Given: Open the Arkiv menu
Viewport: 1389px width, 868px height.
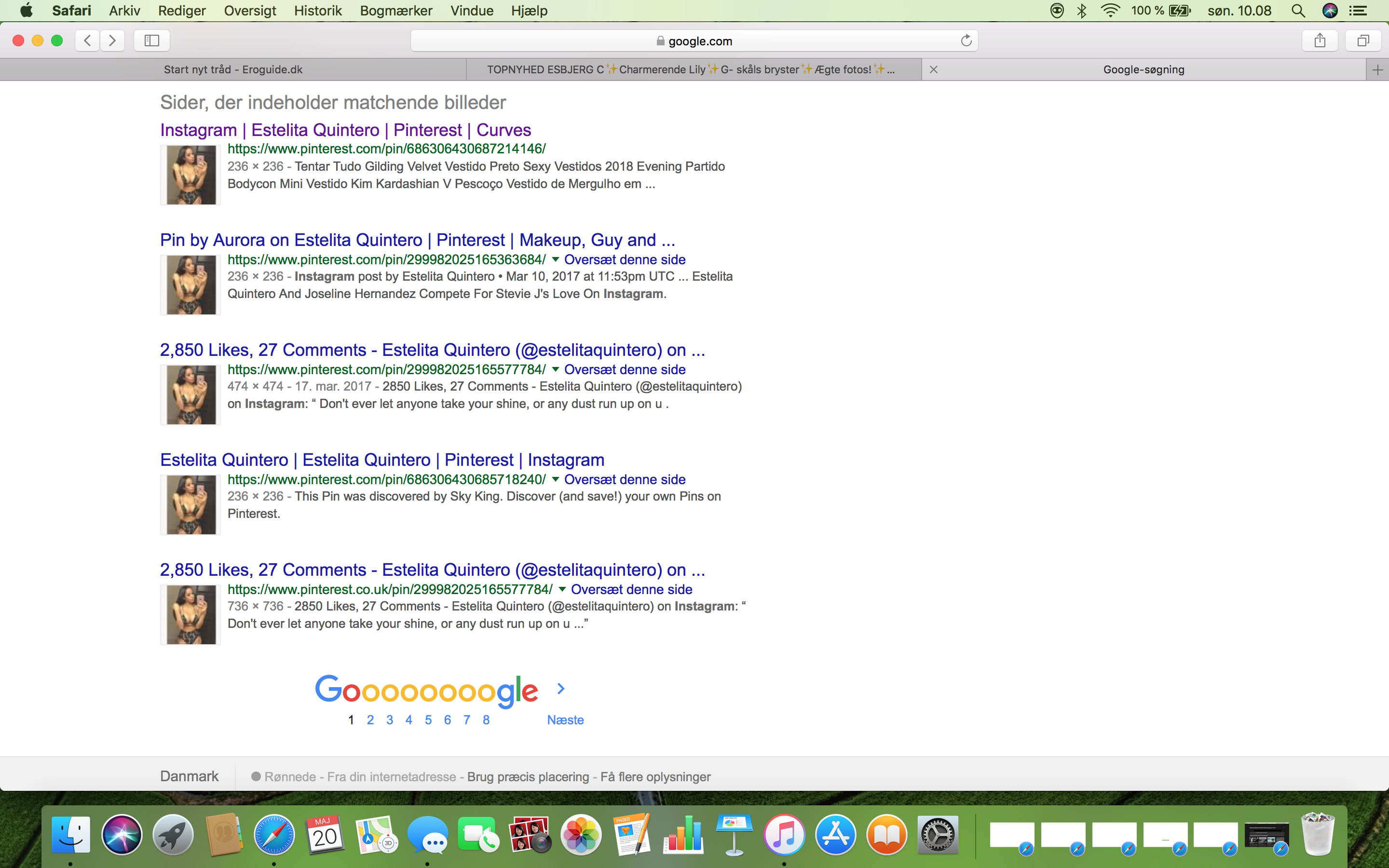Looking at the screenshot, I should [124, 10].
